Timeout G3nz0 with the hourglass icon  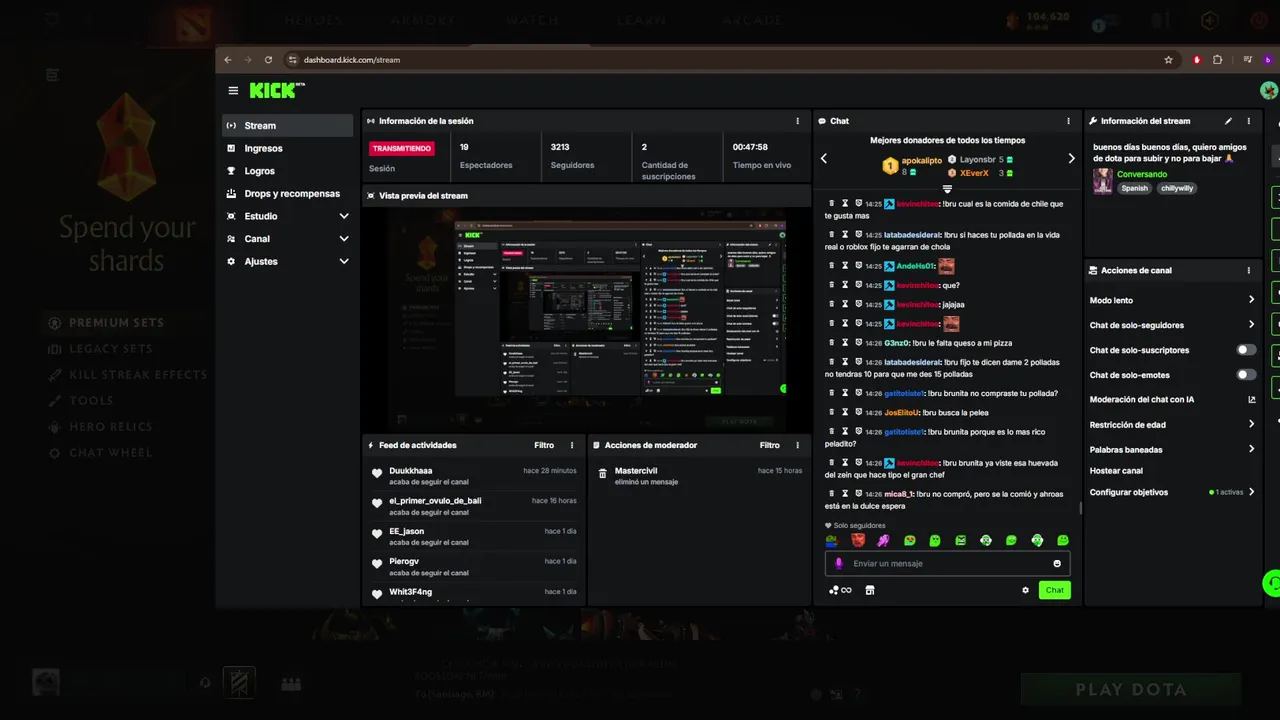point(845,343)
